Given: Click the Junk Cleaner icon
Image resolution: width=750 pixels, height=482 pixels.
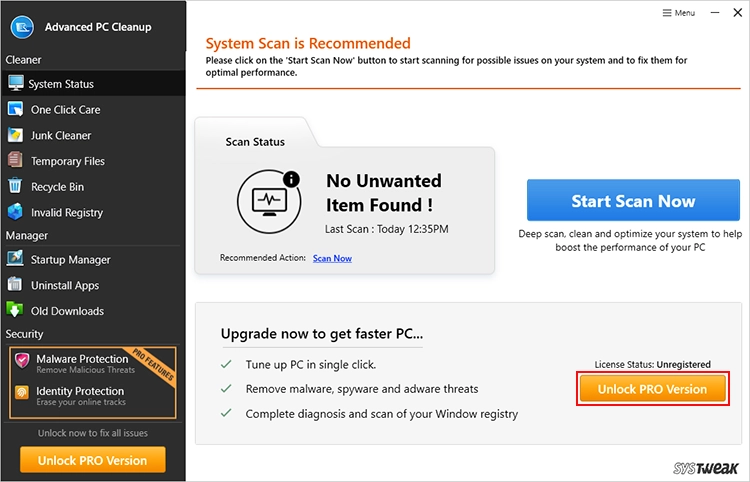Looking at the screenshot, I should [x=15, y=135].
